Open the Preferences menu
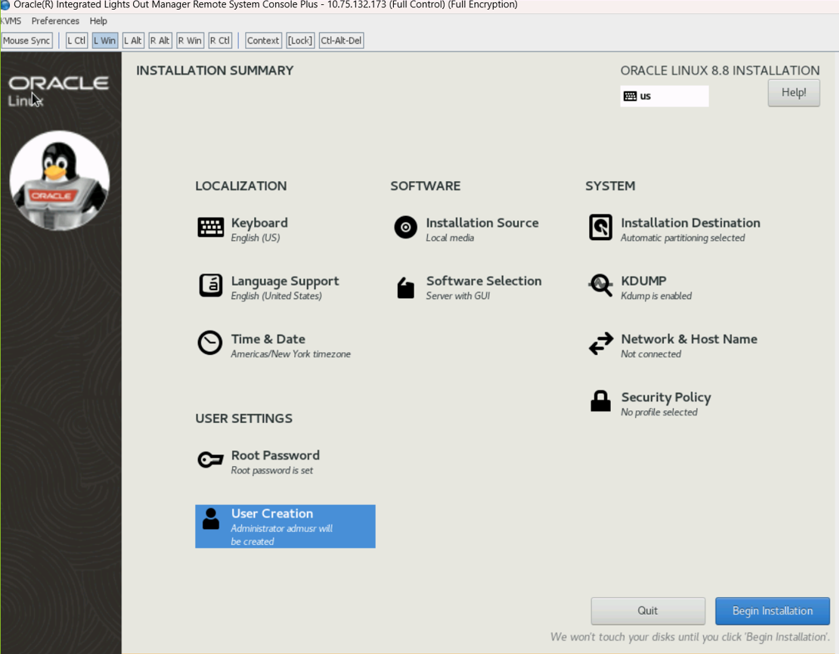This screenshot has width=839, height=654. [55, 21]
